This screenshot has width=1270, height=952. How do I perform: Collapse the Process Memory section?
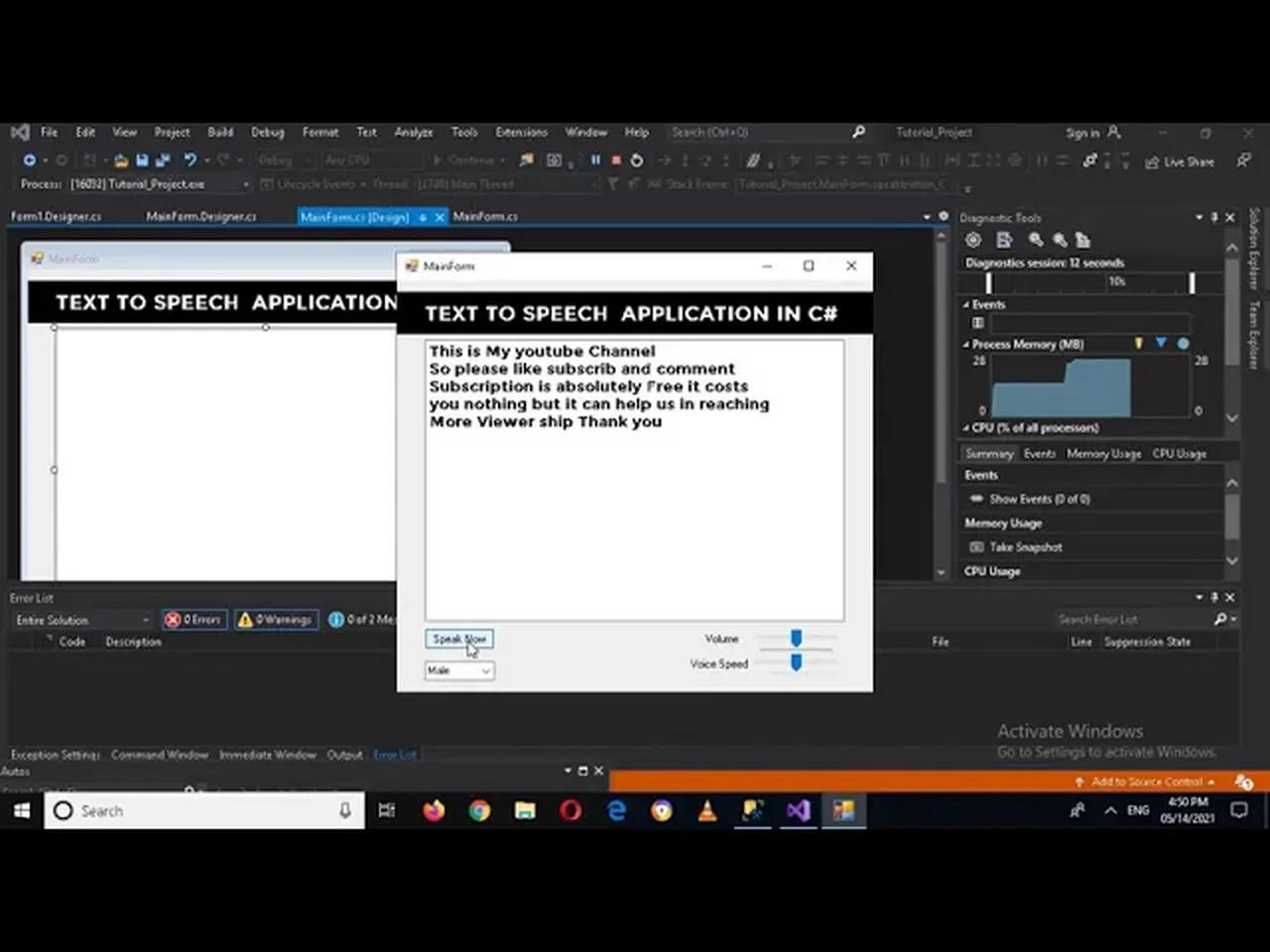click(965, 344)
